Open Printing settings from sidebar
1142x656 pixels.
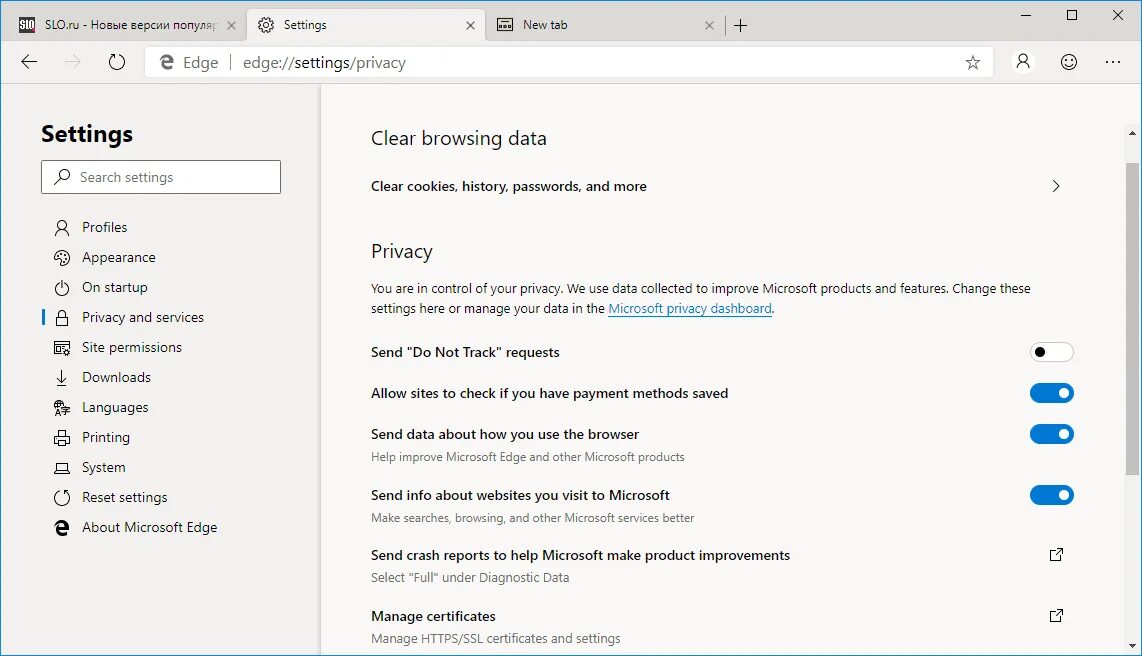click(x=105, y=437)
